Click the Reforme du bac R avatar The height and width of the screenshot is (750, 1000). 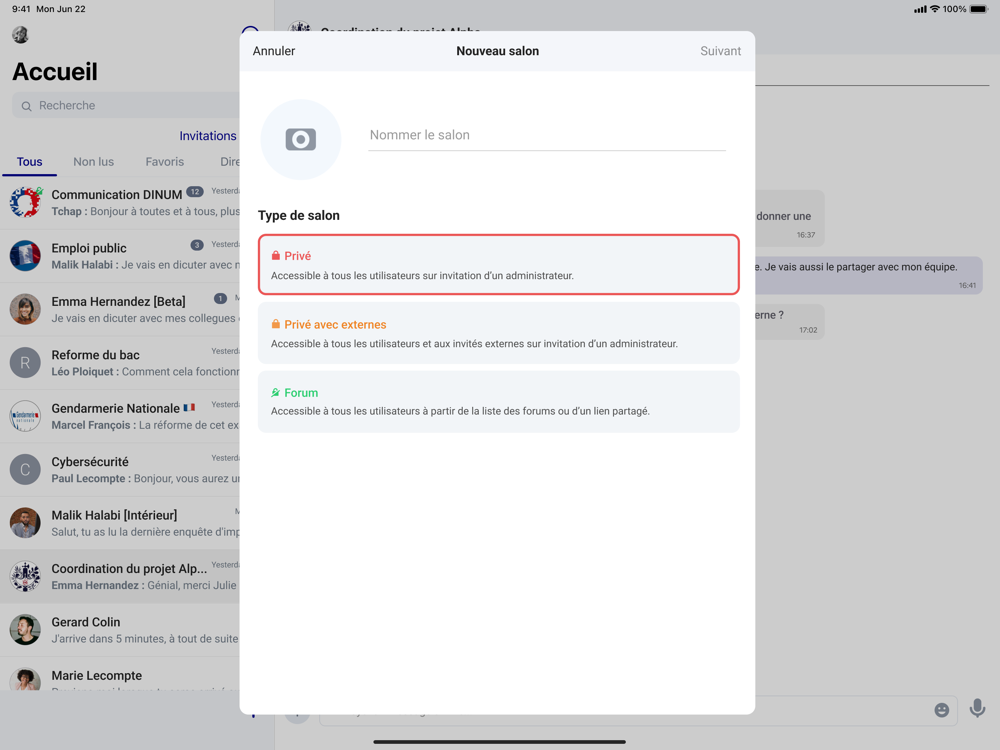(x=26, y=363)
